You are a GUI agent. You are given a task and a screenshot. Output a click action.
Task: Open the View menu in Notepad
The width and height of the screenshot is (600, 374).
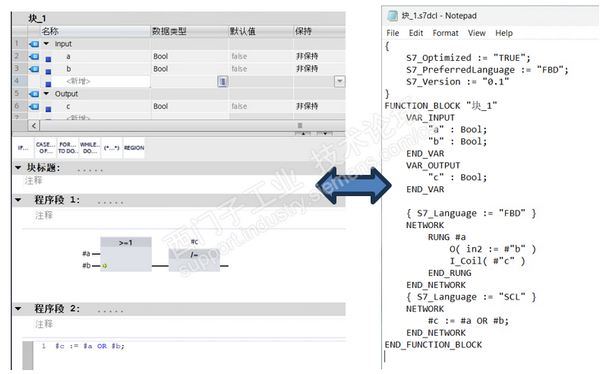(477, 33)
